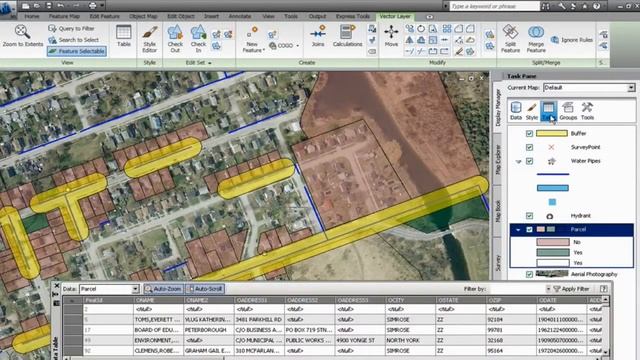Open the Express Tools tab
The height and width of the screenshot is (360, 640).
(353, 16)
